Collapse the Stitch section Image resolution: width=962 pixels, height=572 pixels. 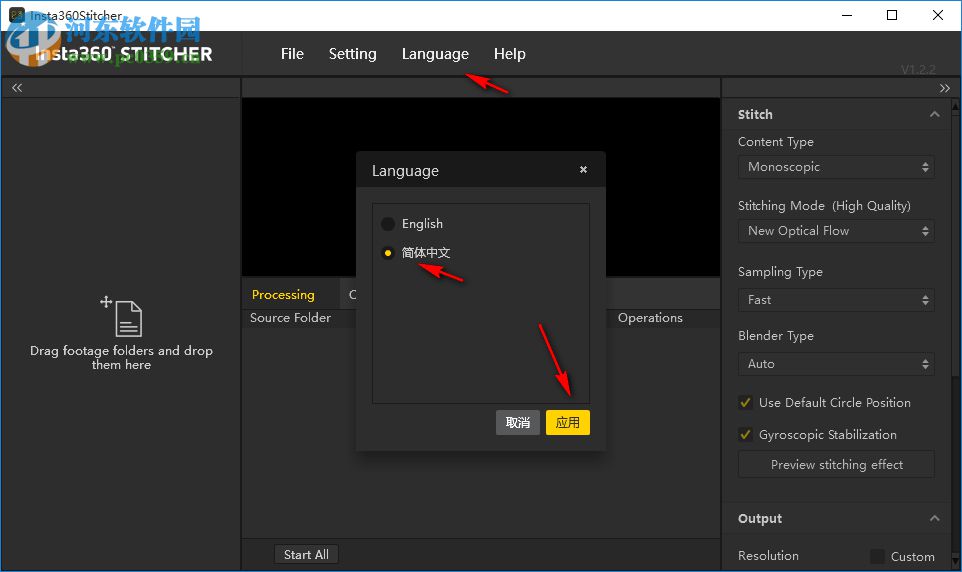(x=934, y=114)
